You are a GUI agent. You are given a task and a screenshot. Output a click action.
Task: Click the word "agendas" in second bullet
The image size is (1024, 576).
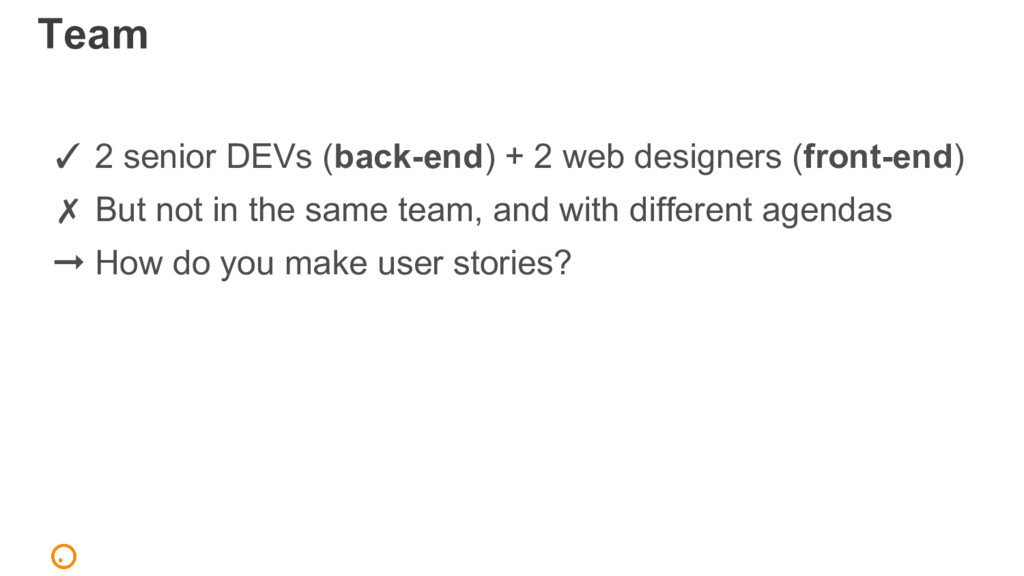coord(827,210)
